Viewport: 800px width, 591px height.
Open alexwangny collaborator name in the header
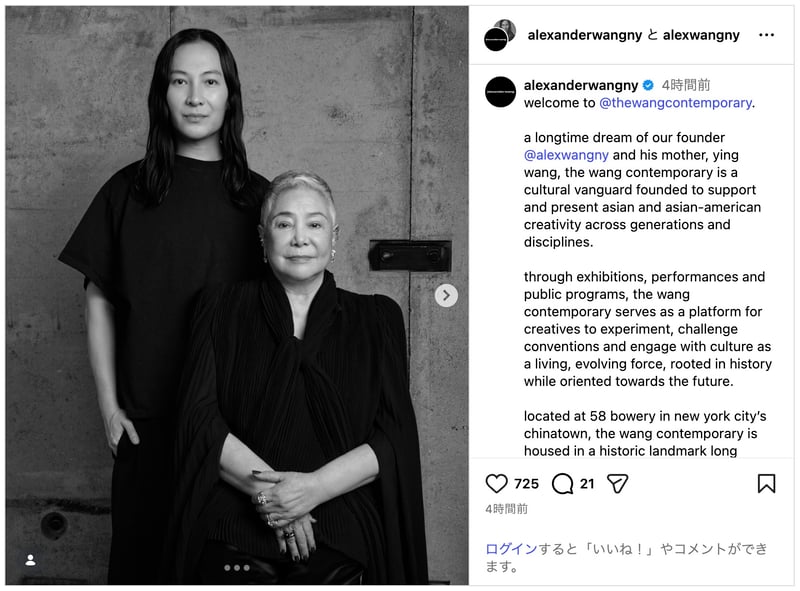[701, 35]
